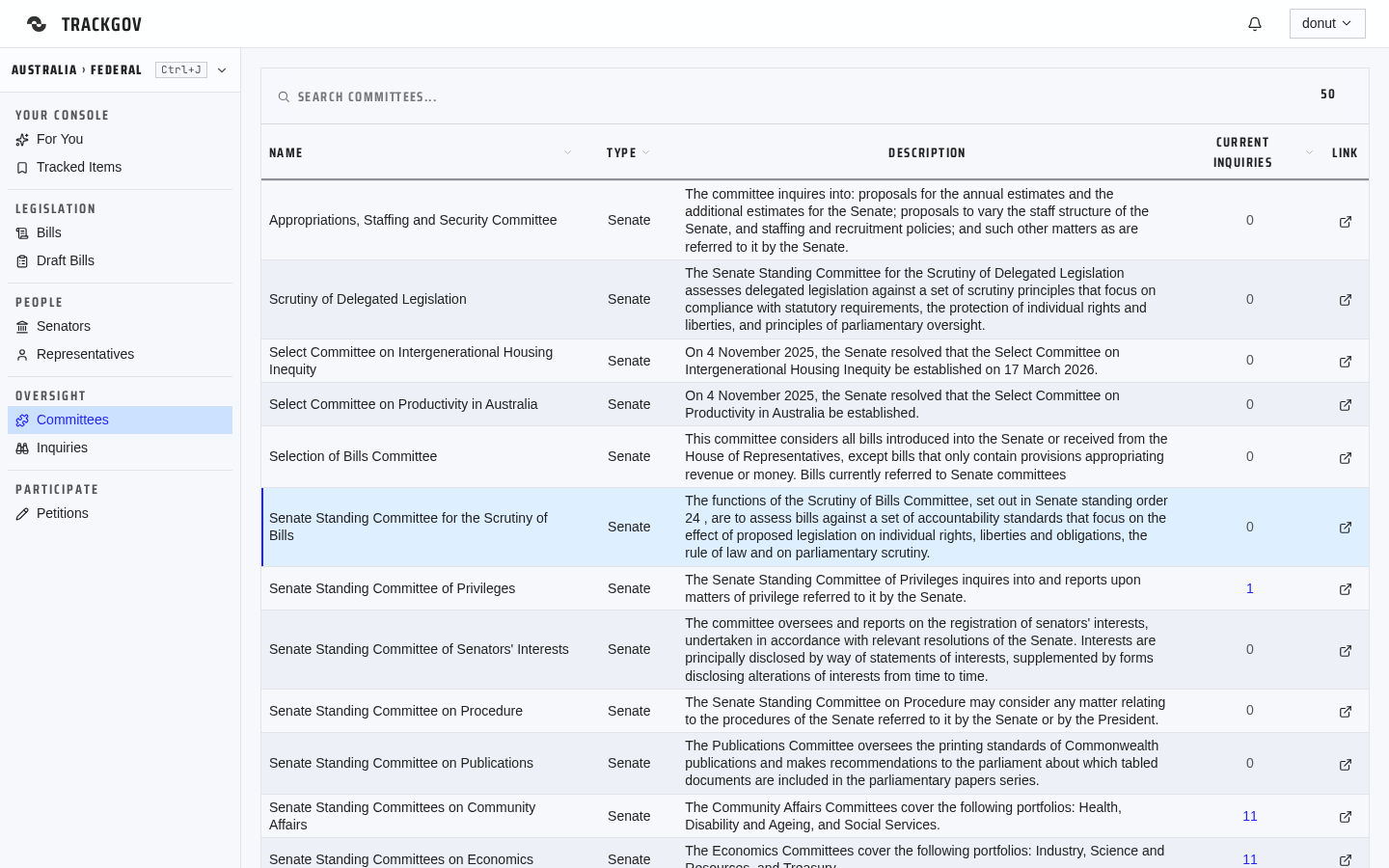Open external link for Scrutiny of Bills committee
The image size is (1389, 868).
(x=1346, y=528)
